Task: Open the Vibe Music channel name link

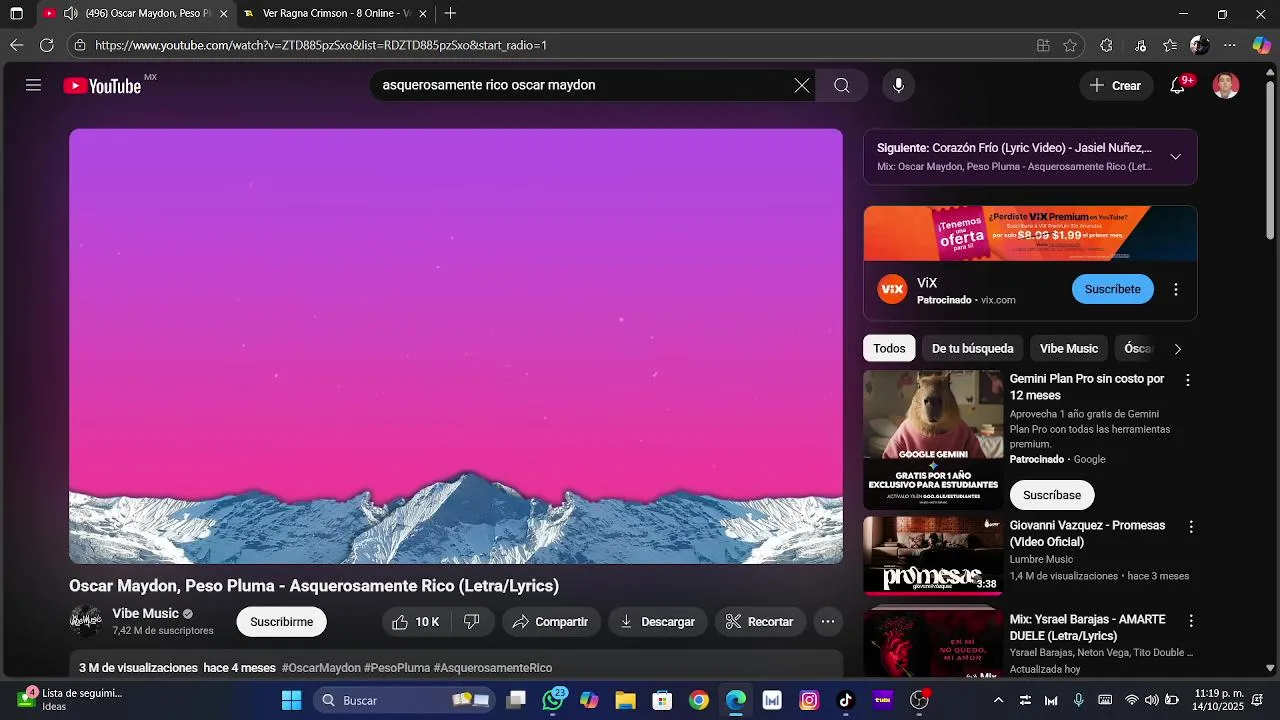Action: click(x=146, y=614)
